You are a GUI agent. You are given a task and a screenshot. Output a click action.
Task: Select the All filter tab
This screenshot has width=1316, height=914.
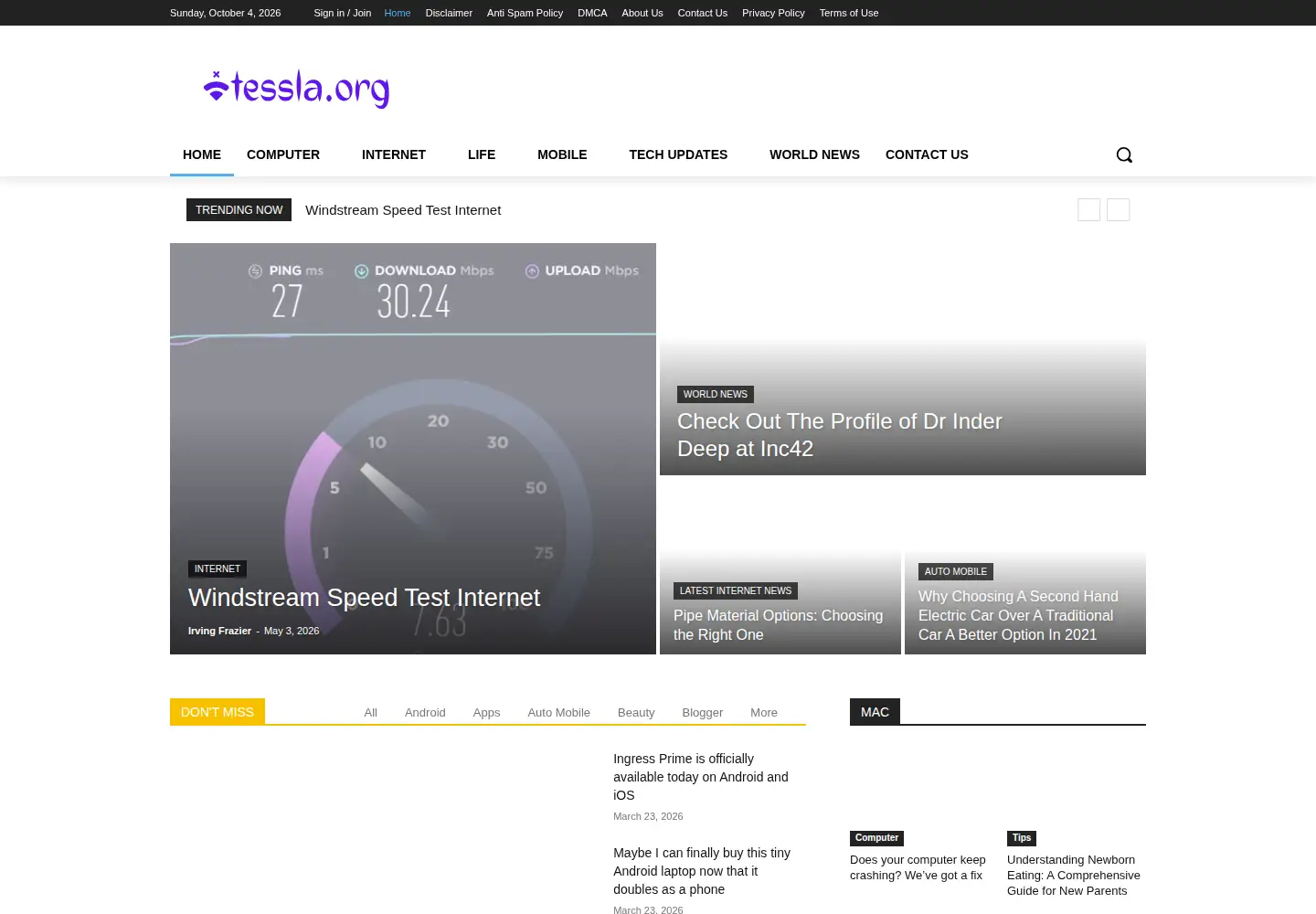[370, 713]
